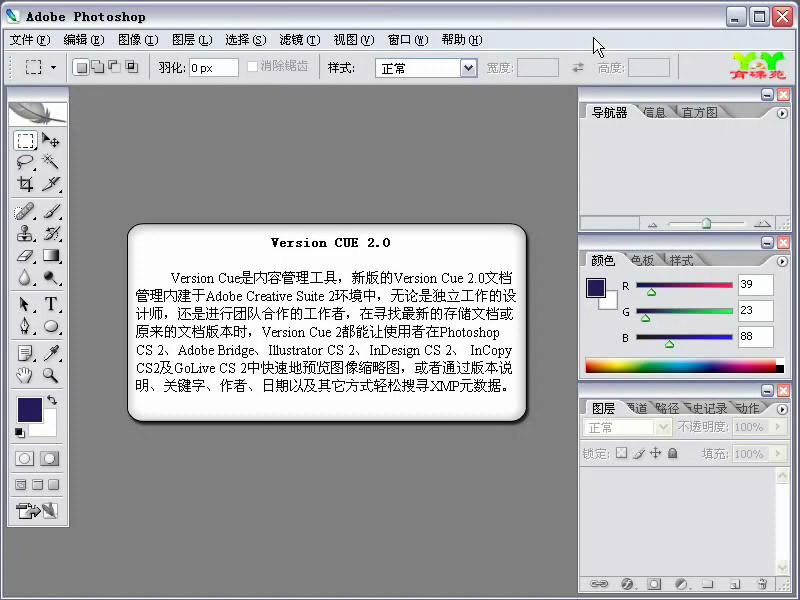
Task: Open the Layers panel options menu
Action: (782, 409)
